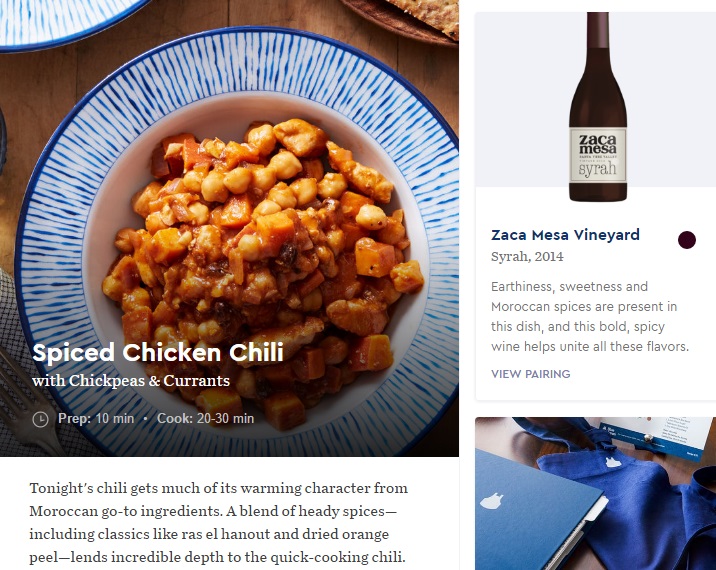Click the Spiced Chicken Chili heading
The image size is (716, 570).
point(158,353)
